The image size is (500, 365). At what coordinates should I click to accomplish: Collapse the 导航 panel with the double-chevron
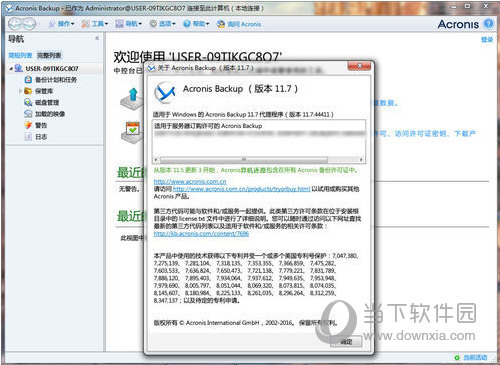[97, 38]
